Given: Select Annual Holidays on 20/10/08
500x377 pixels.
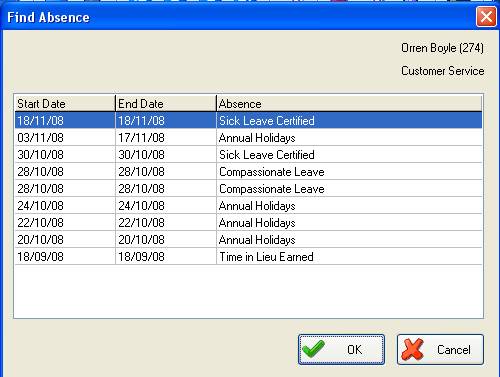Looking at the screenshot, I should tap(248, 239).
